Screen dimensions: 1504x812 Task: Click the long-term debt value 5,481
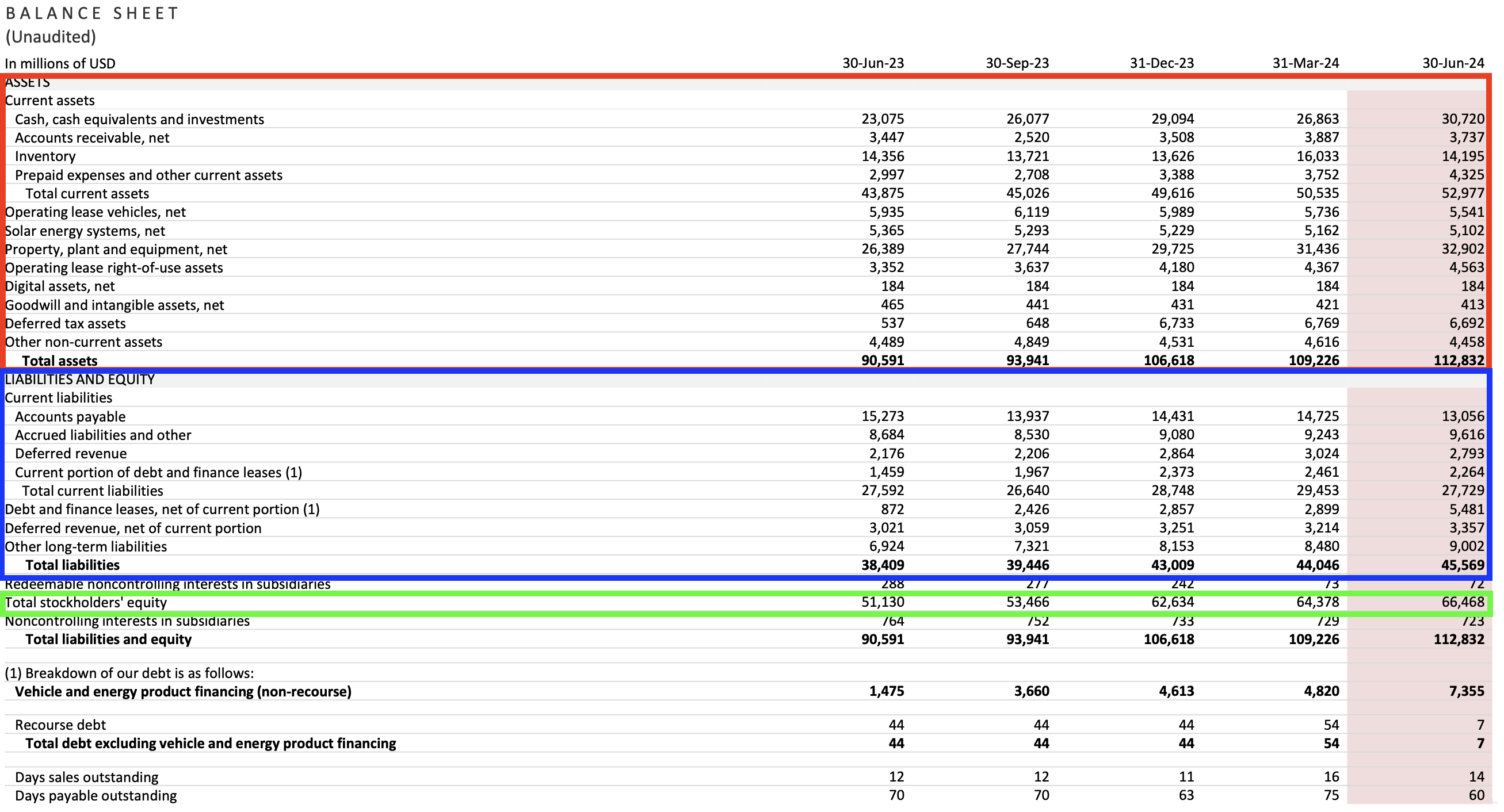[x=1467, y=509]
